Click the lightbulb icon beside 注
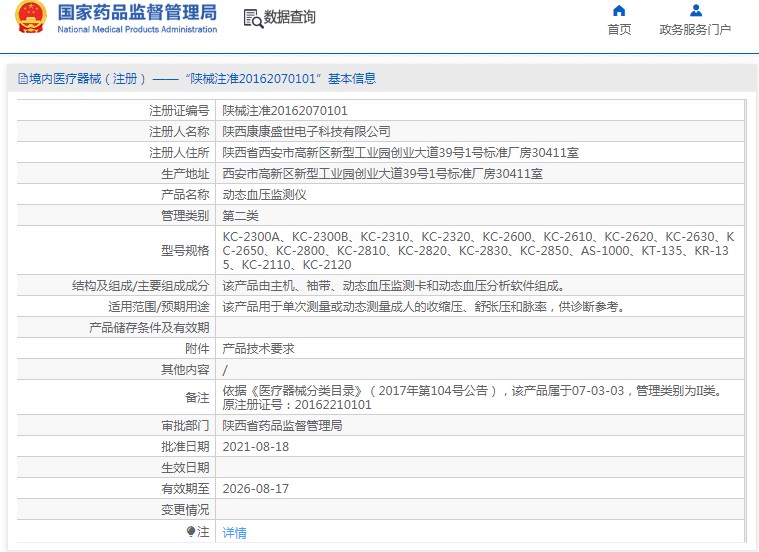 click(x=191, y=532)
